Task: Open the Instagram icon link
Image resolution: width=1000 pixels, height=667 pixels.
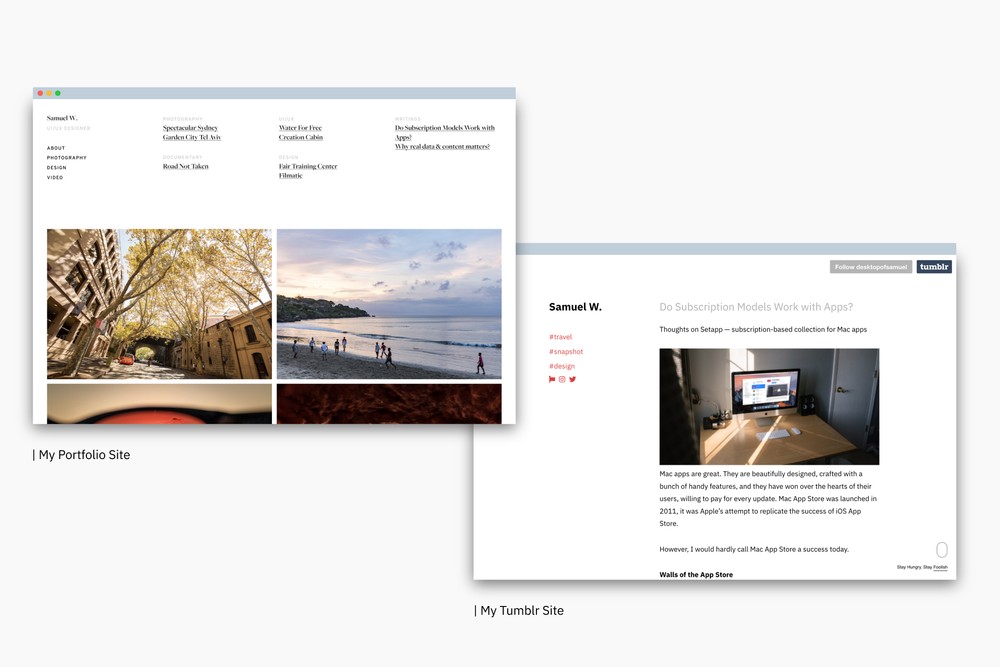Action: (562, 380)
